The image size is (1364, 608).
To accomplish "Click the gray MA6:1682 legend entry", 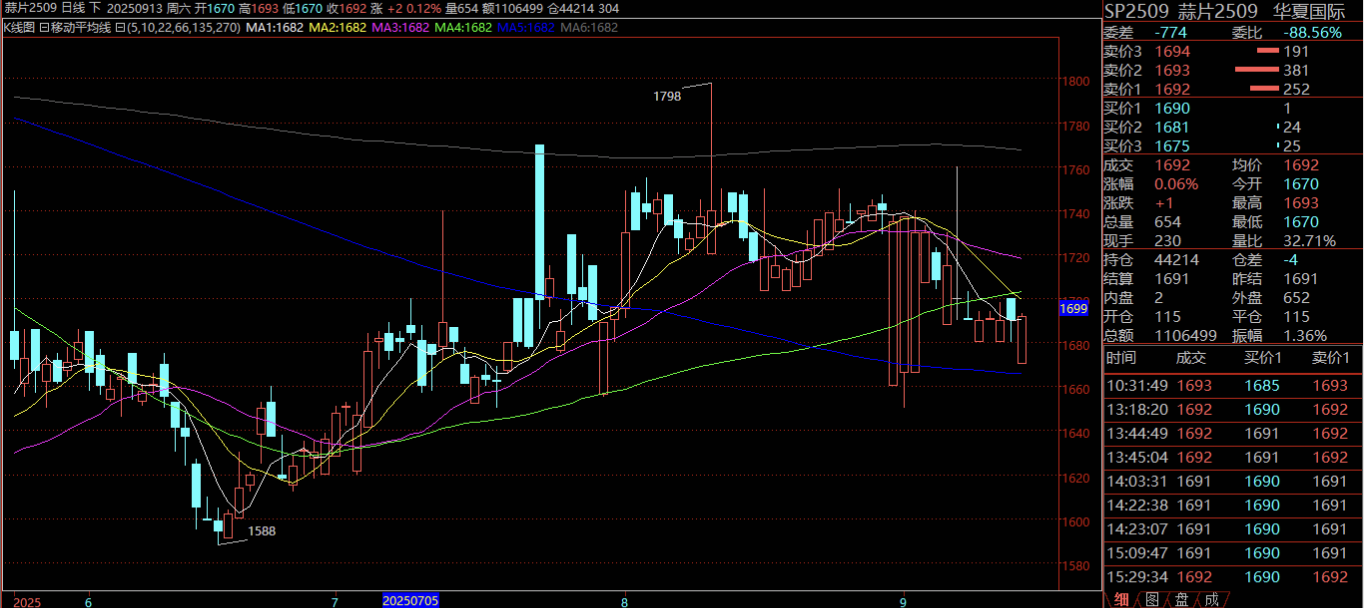I will (589, 27).
